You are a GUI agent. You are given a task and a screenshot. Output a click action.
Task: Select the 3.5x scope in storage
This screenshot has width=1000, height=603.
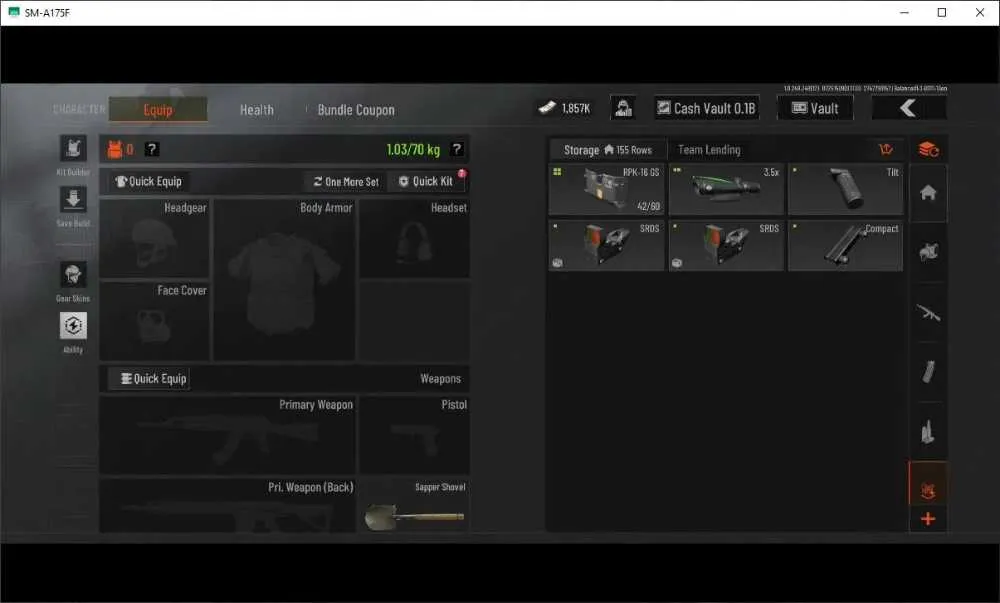coord(726,189)
